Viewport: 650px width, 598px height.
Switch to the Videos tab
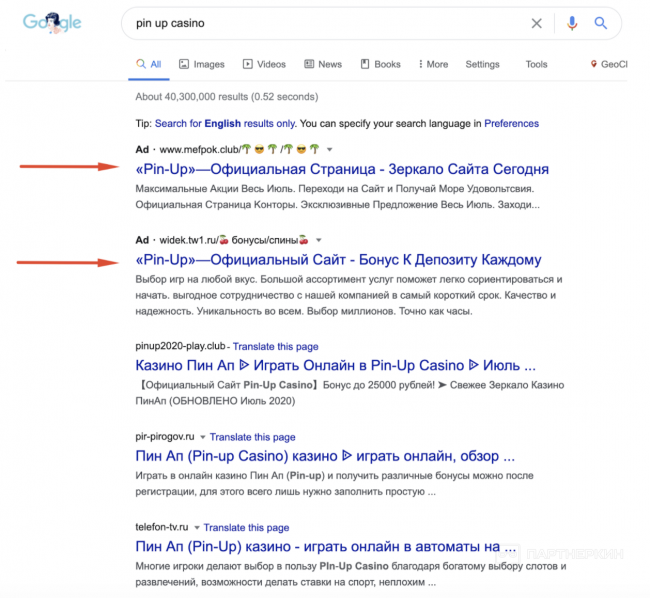pos(263,64)
